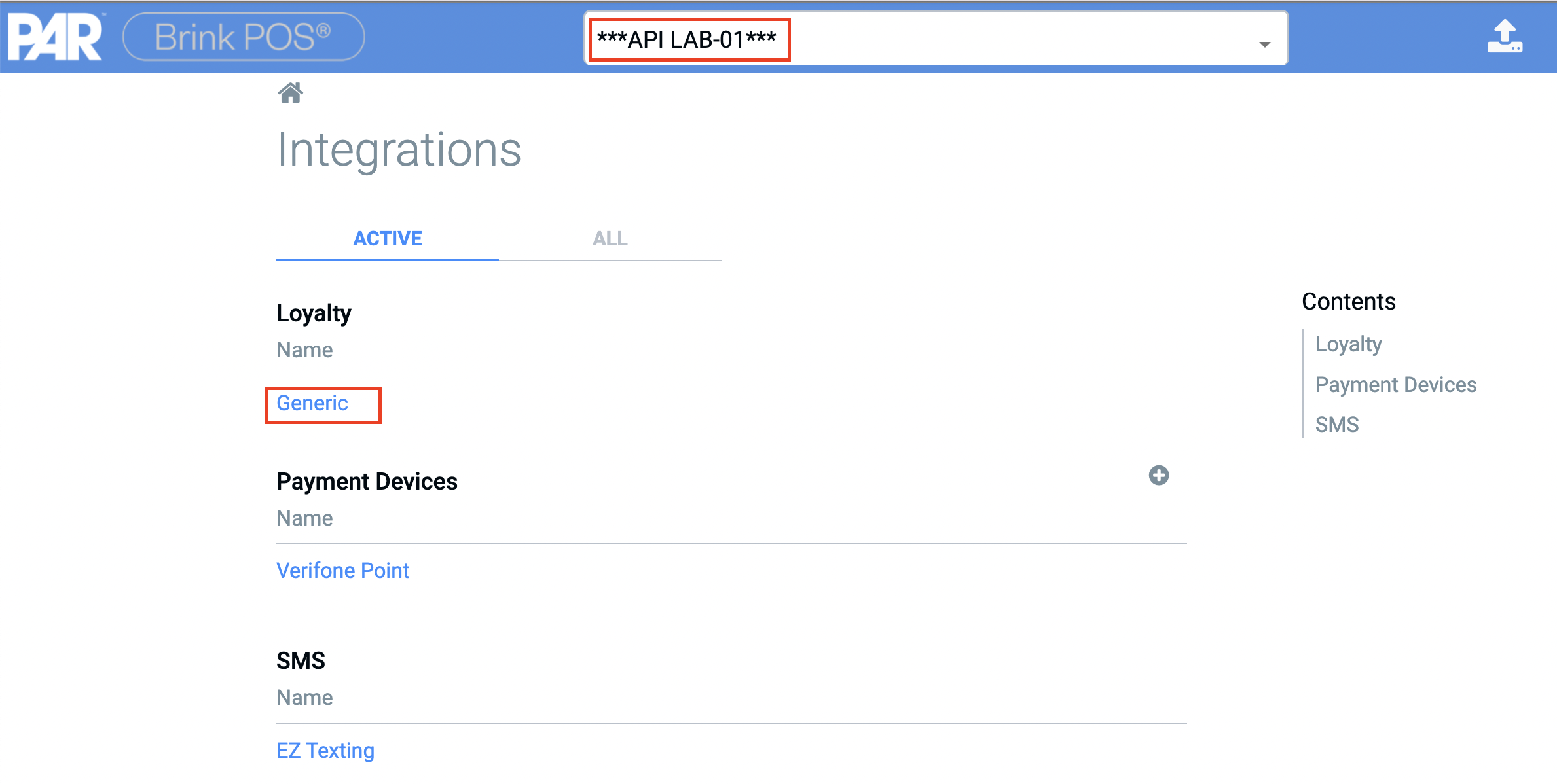Select the ACTIVE tab
1557x784 pixels.
(x=388, y=239)
